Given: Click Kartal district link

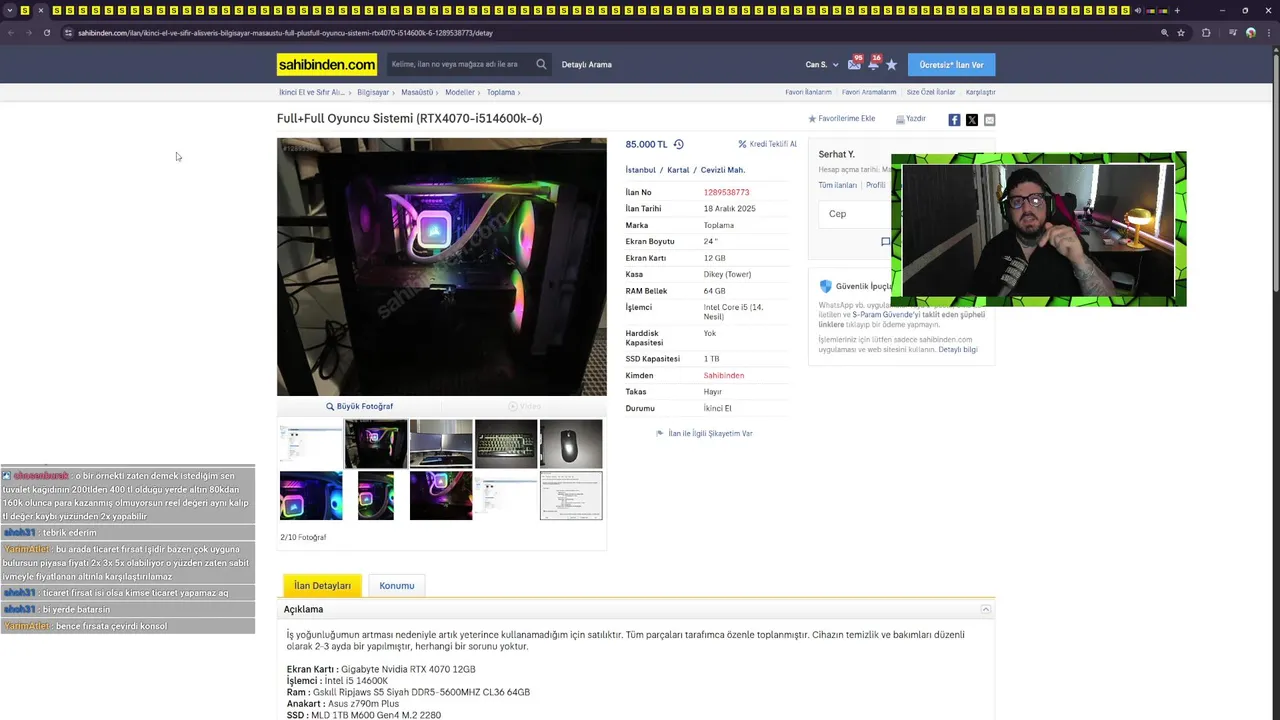Looking at the screenshot, I should pos(678,170).
